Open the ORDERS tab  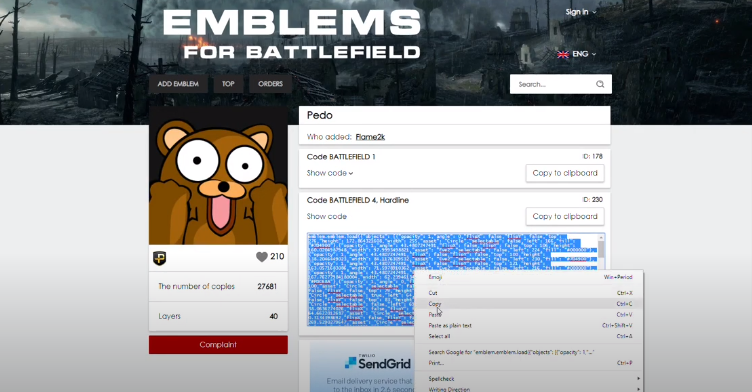coord(270,84)
